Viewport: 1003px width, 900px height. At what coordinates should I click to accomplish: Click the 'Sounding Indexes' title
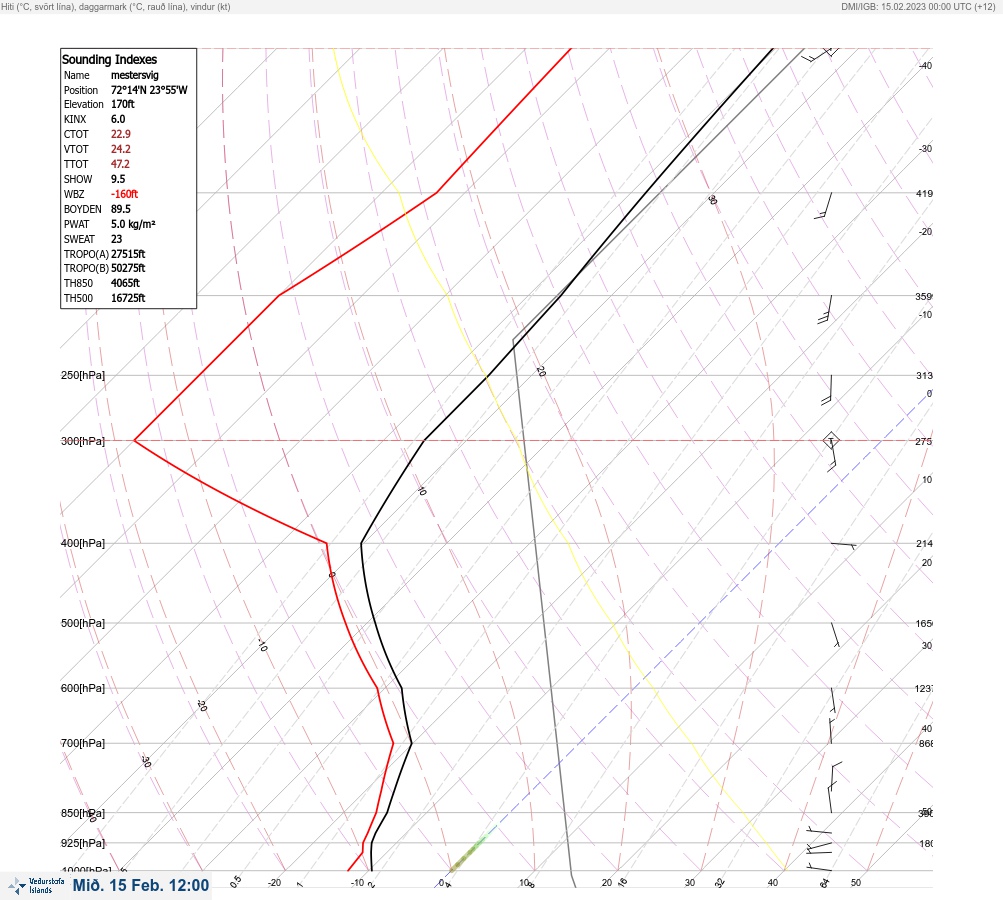tap(109, 59)
